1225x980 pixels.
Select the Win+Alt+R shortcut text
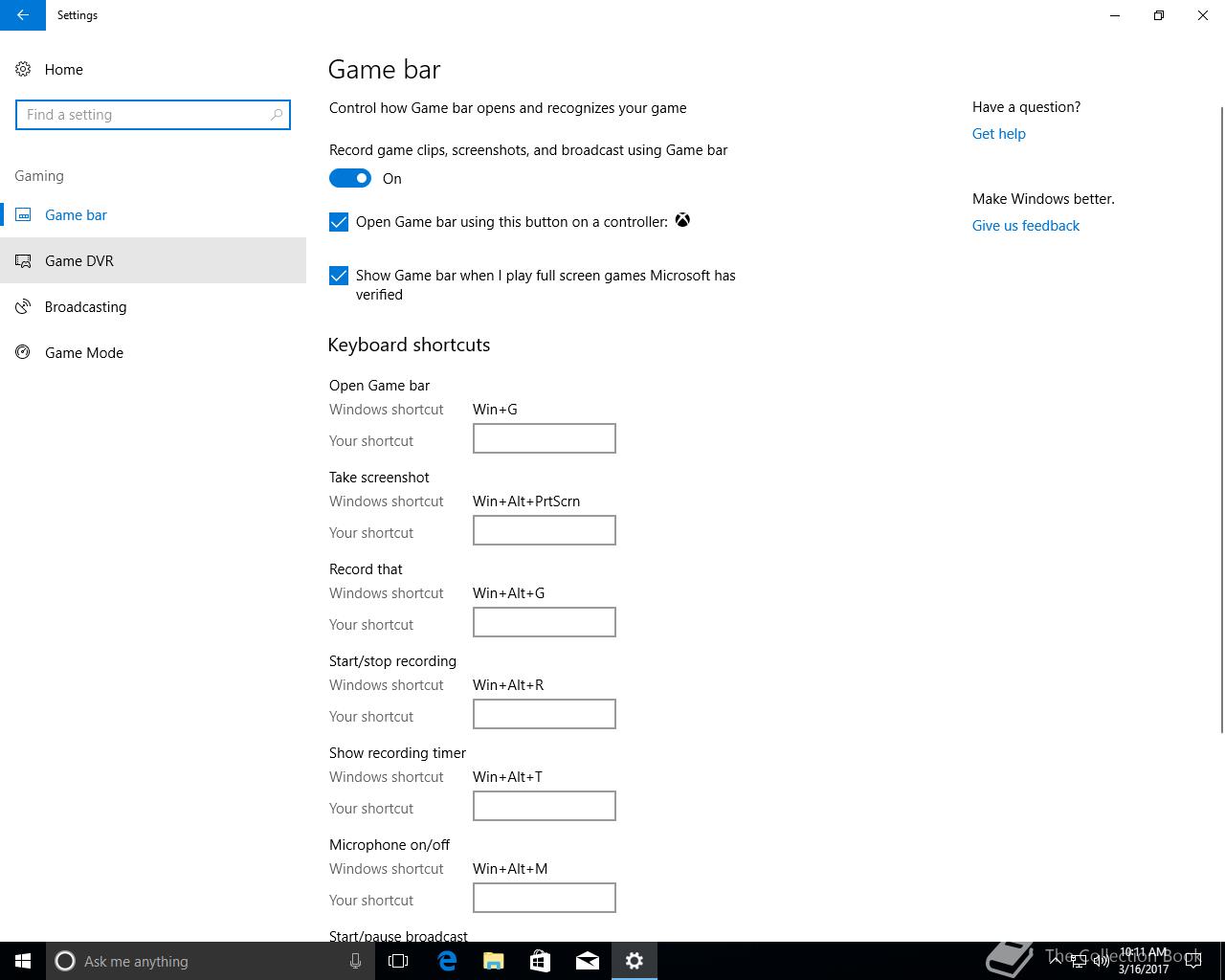tap(508, 685)
